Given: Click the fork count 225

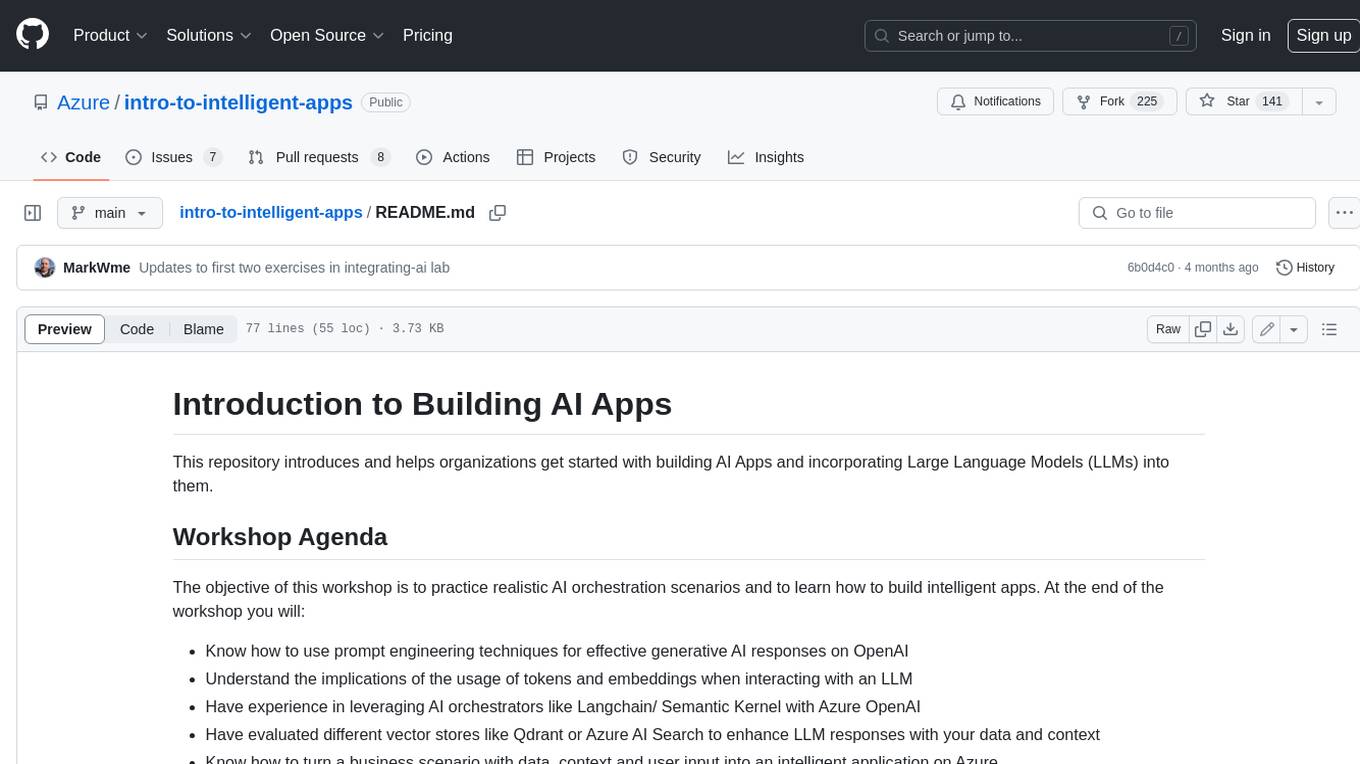Looking at the screenshot, I should pos(1147,102).
